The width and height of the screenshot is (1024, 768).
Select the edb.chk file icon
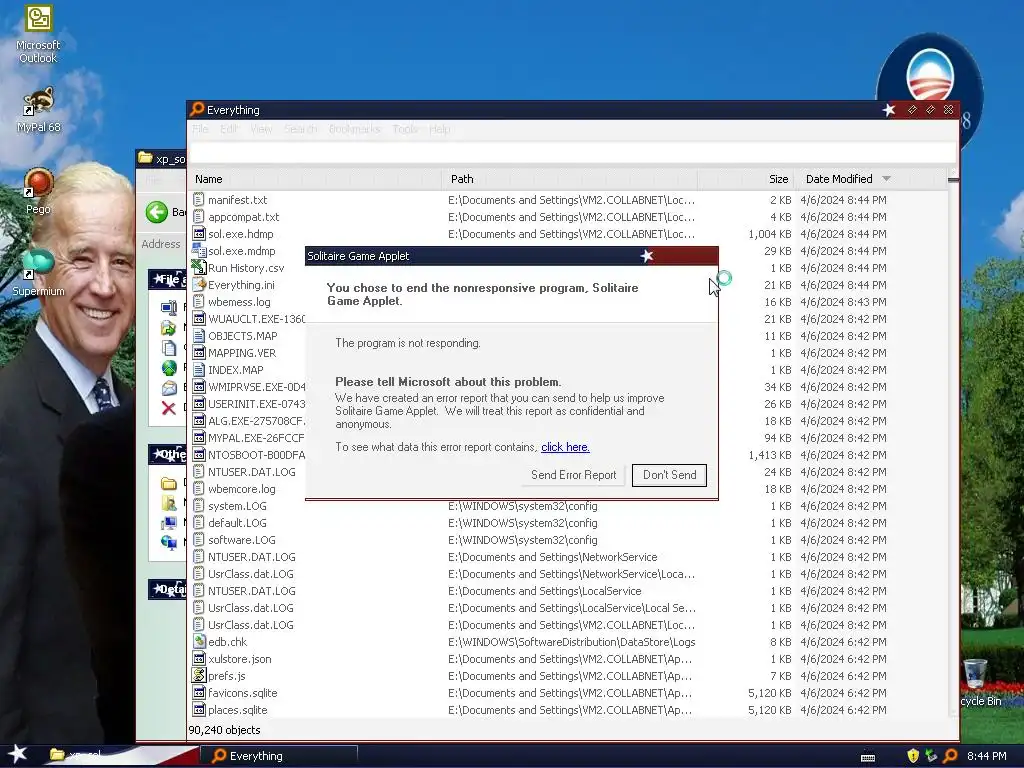pos(199,642)
